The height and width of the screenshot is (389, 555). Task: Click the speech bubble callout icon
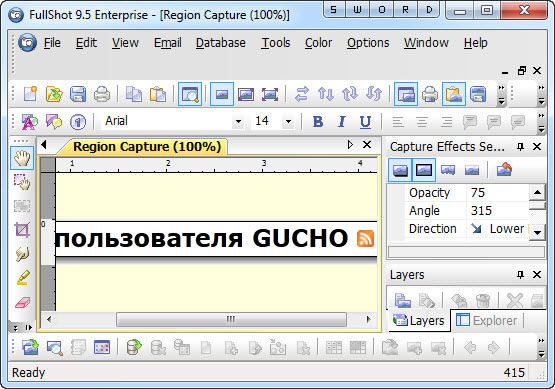pyautogui.click(x=53, y=122)
